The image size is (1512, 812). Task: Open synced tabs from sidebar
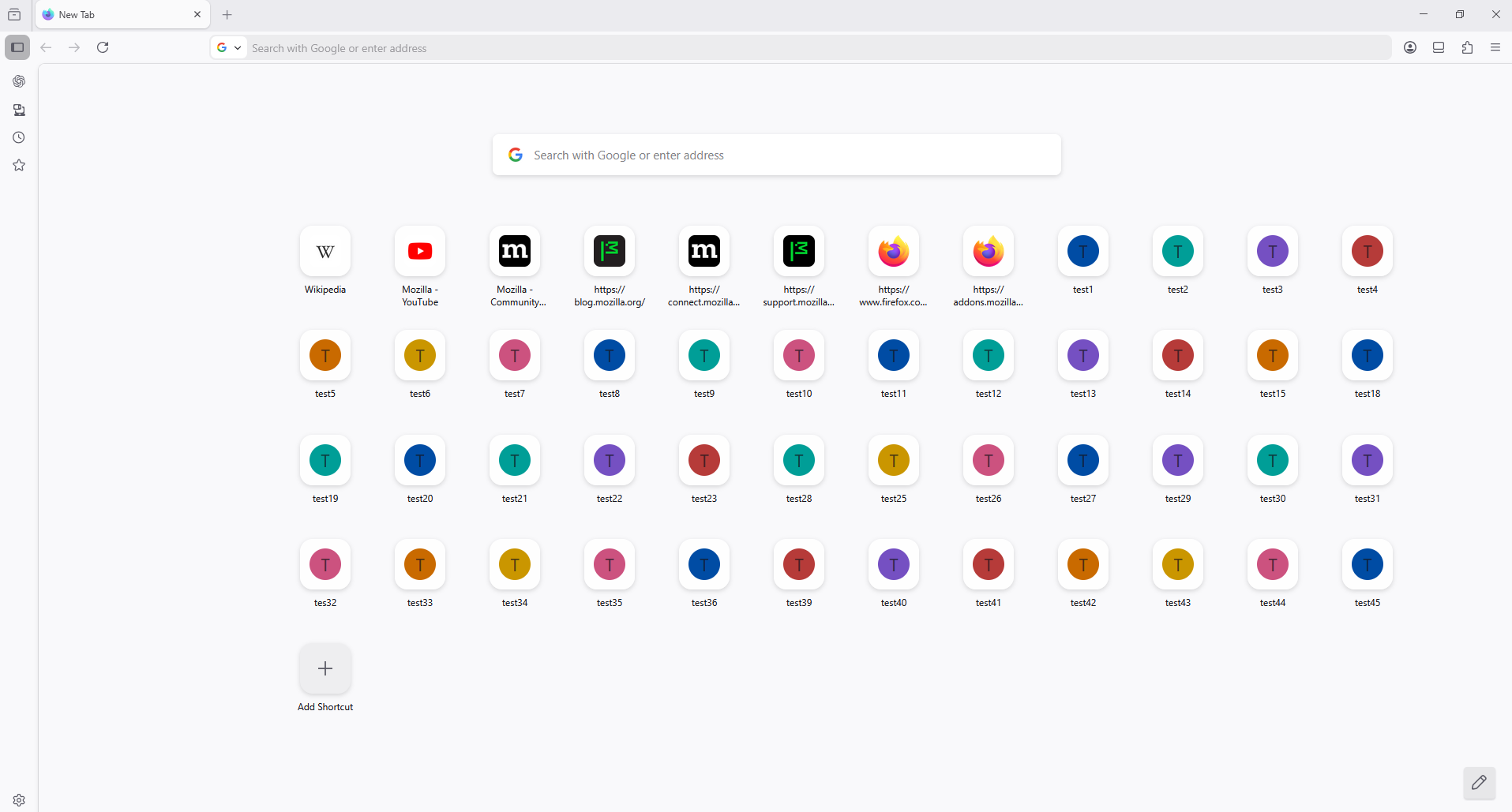pos(19,110)
